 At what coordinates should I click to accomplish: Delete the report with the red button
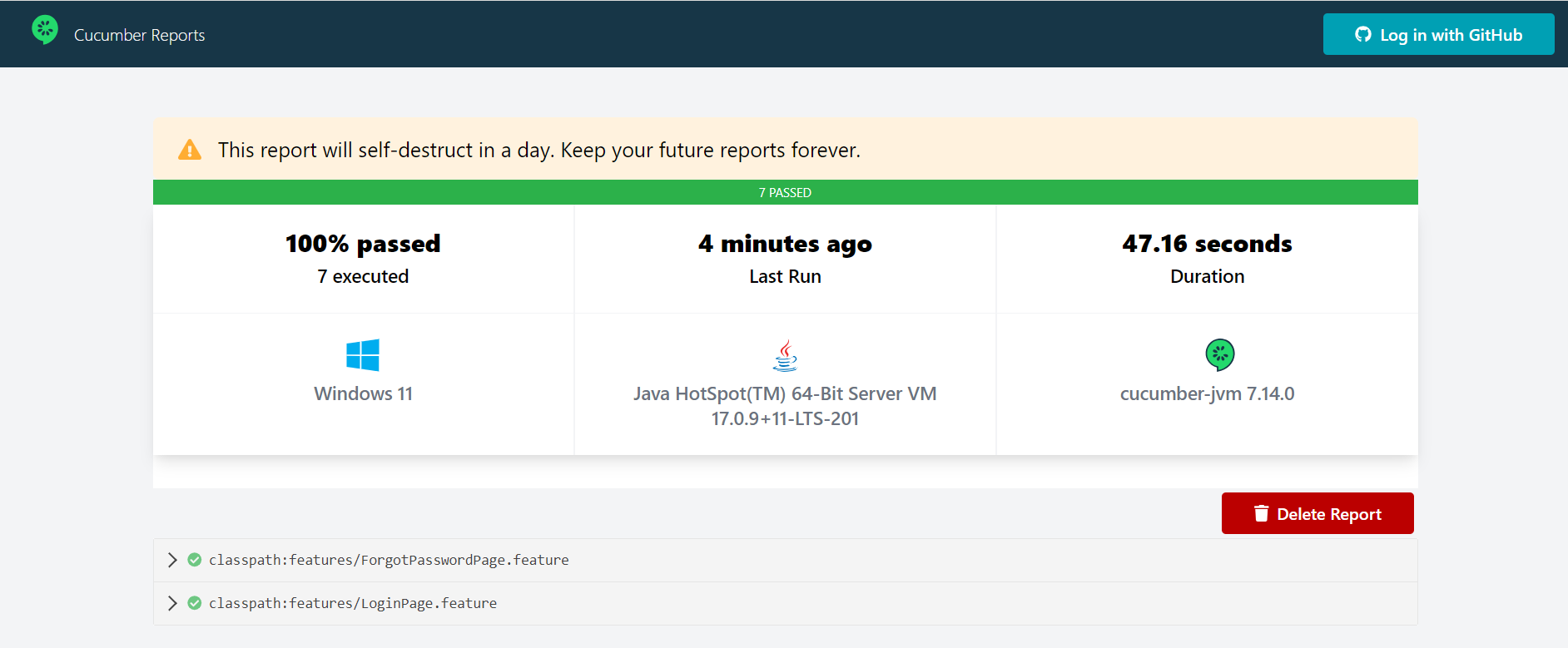(1317, 513)
